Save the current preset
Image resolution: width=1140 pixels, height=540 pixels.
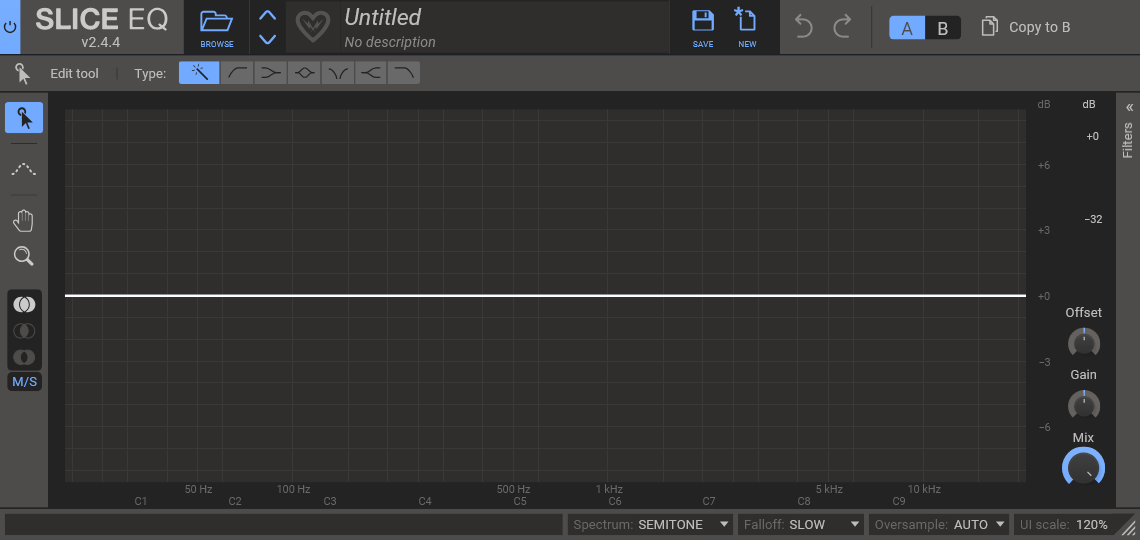(703, 27)
